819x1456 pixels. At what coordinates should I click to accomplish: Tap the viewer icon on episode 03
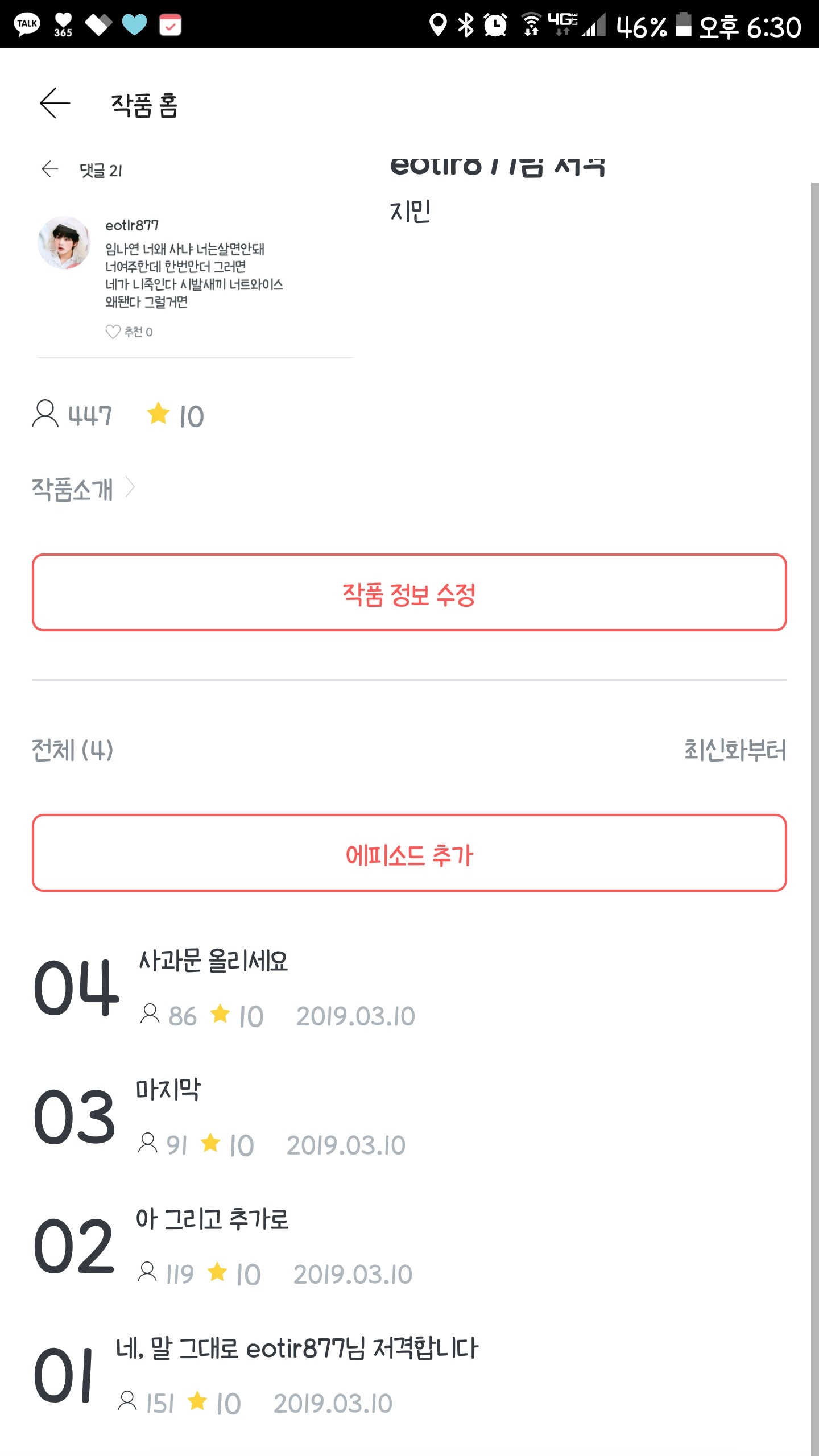[148, 1143]
